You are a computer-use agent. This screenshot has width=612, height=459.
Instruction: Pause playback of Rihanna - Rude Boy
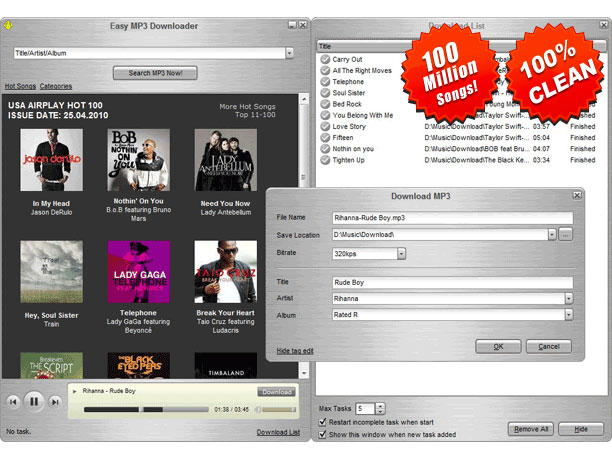click(34, 401)
